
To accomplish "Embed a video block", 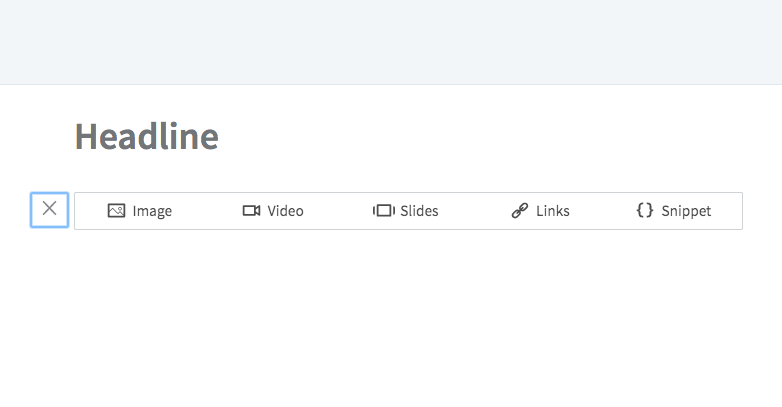I will 273,211.
